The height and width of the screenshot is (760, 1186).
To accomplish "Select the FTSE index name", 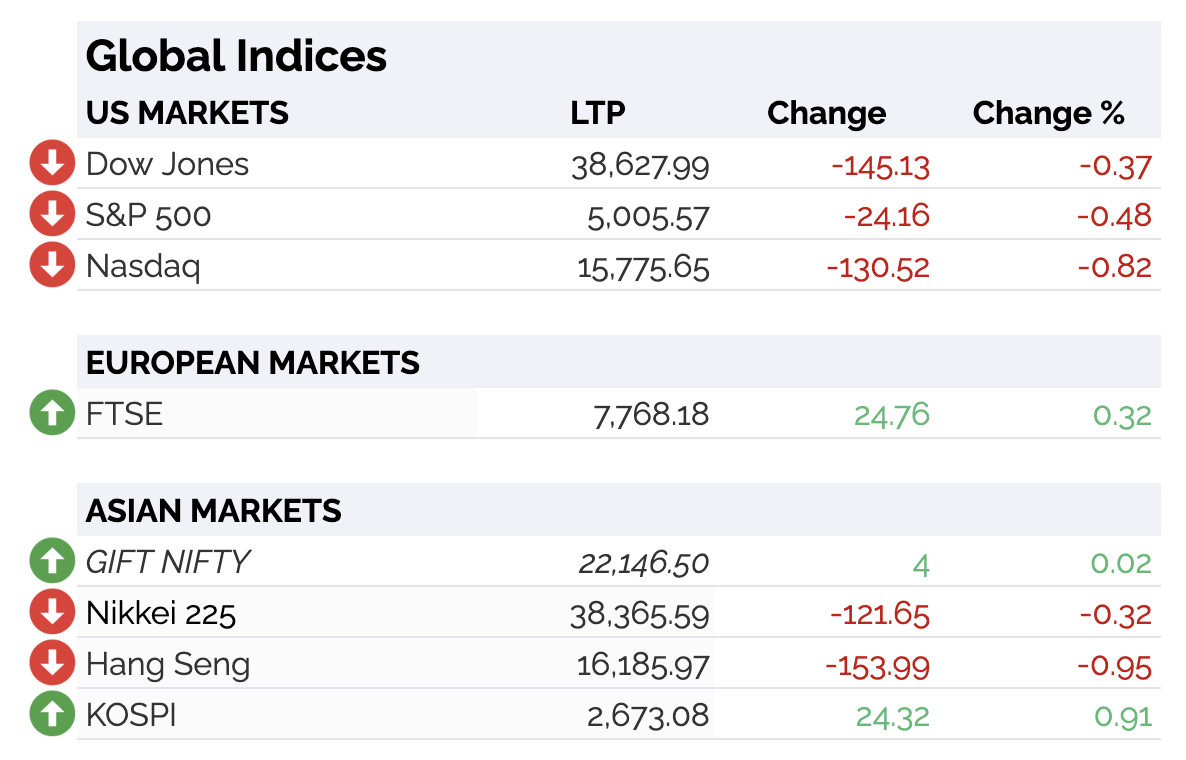I will click(x=124, y=414).
